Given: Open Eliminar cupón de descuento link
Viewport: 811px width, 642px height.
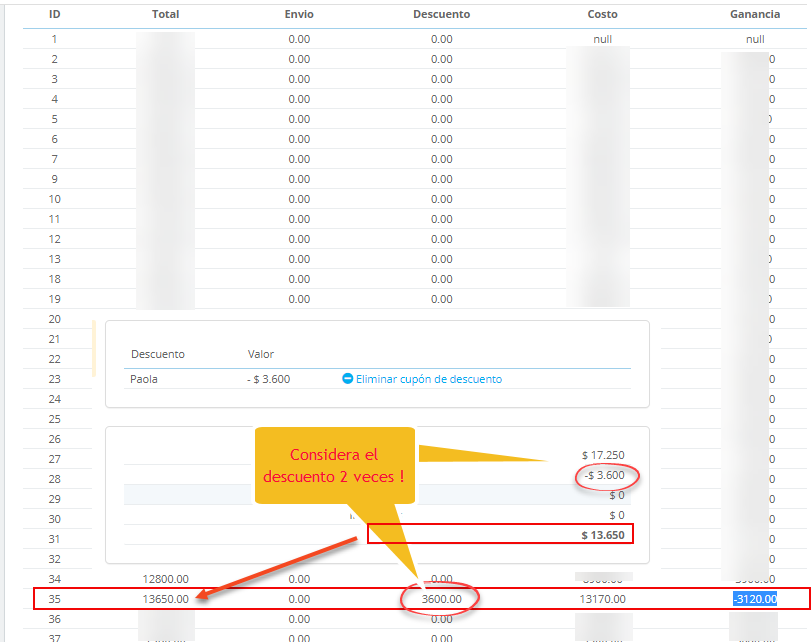Looking at the screenshot, I should (x=429, y=379).
